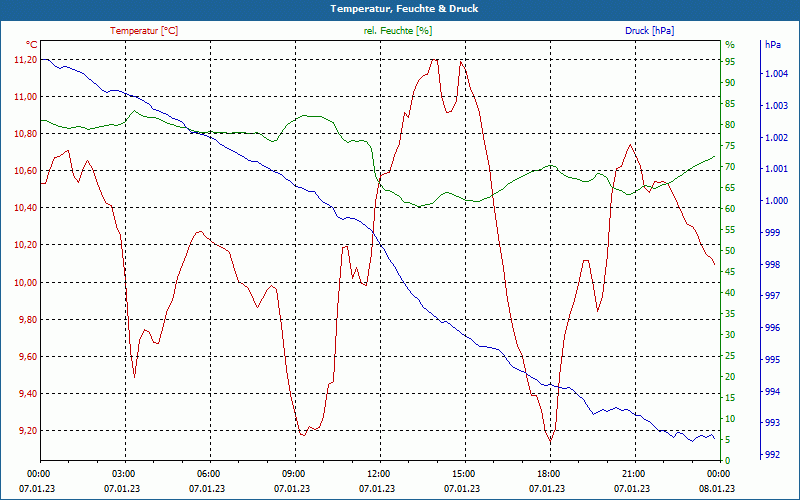Click the 999 pressure axis value
This screenshot has width=800, height=500.
click(x=773, y=233)
